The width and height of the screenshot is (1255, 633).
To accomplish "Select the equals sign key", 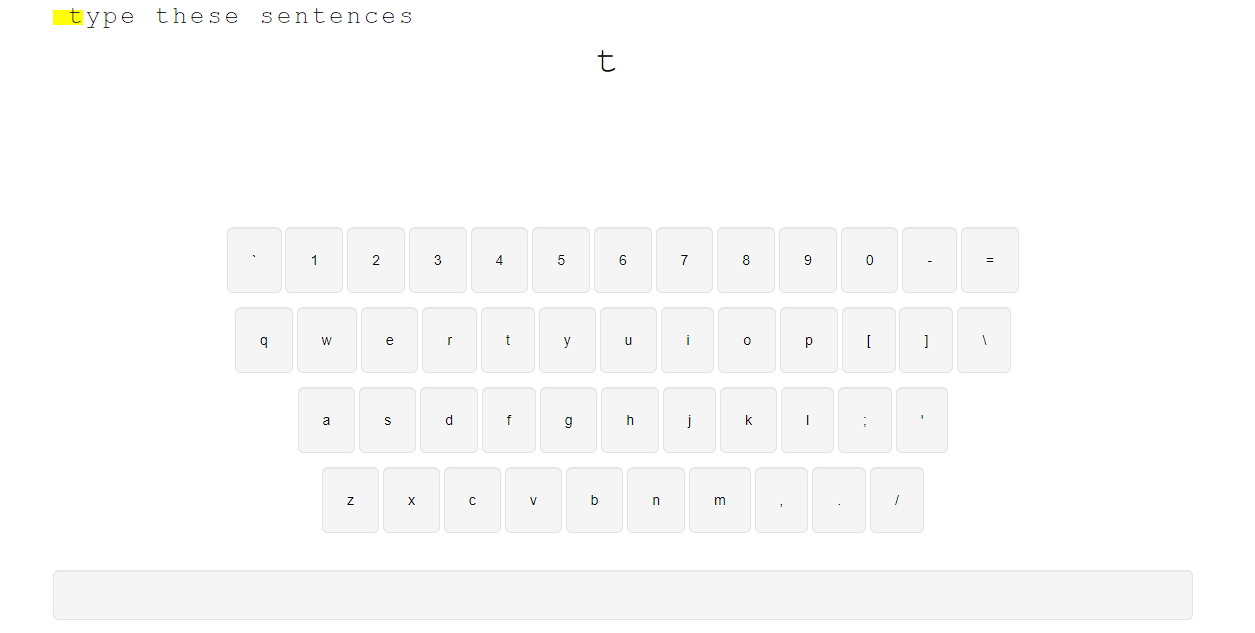I will 990,260.
